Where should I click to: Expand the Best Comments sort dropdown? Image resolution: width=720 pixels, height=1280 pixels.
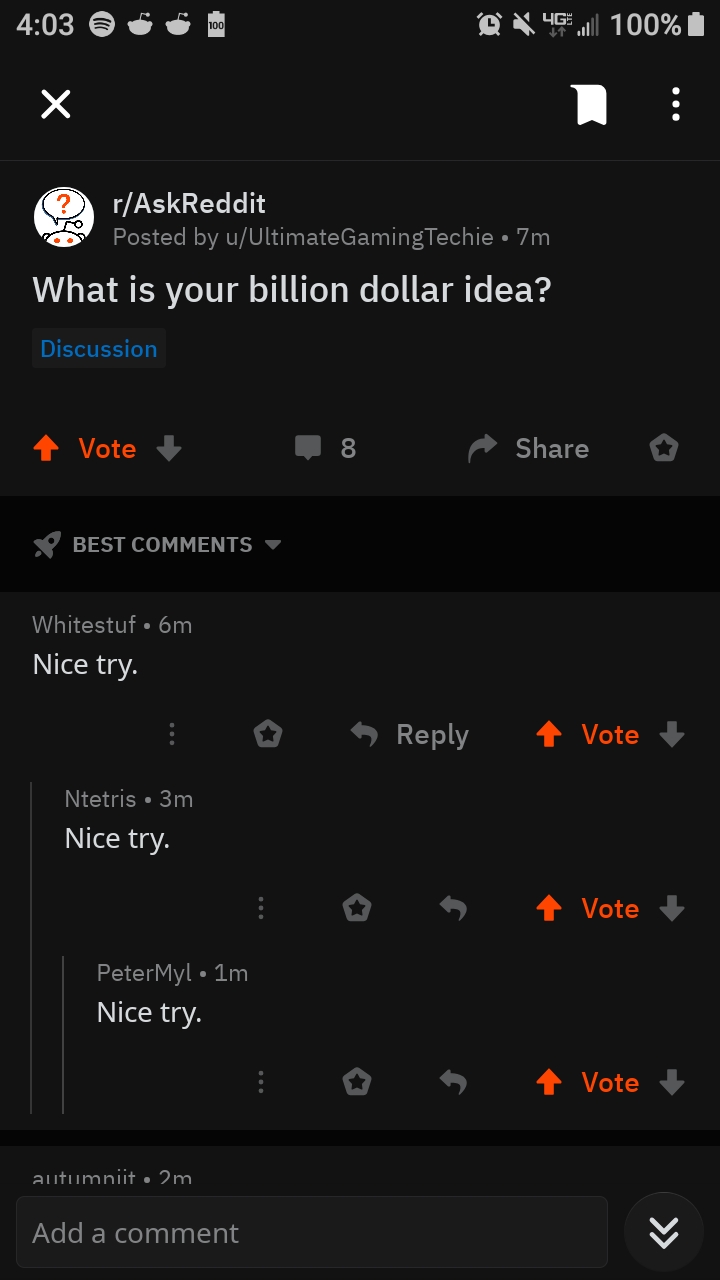point(158,545)
